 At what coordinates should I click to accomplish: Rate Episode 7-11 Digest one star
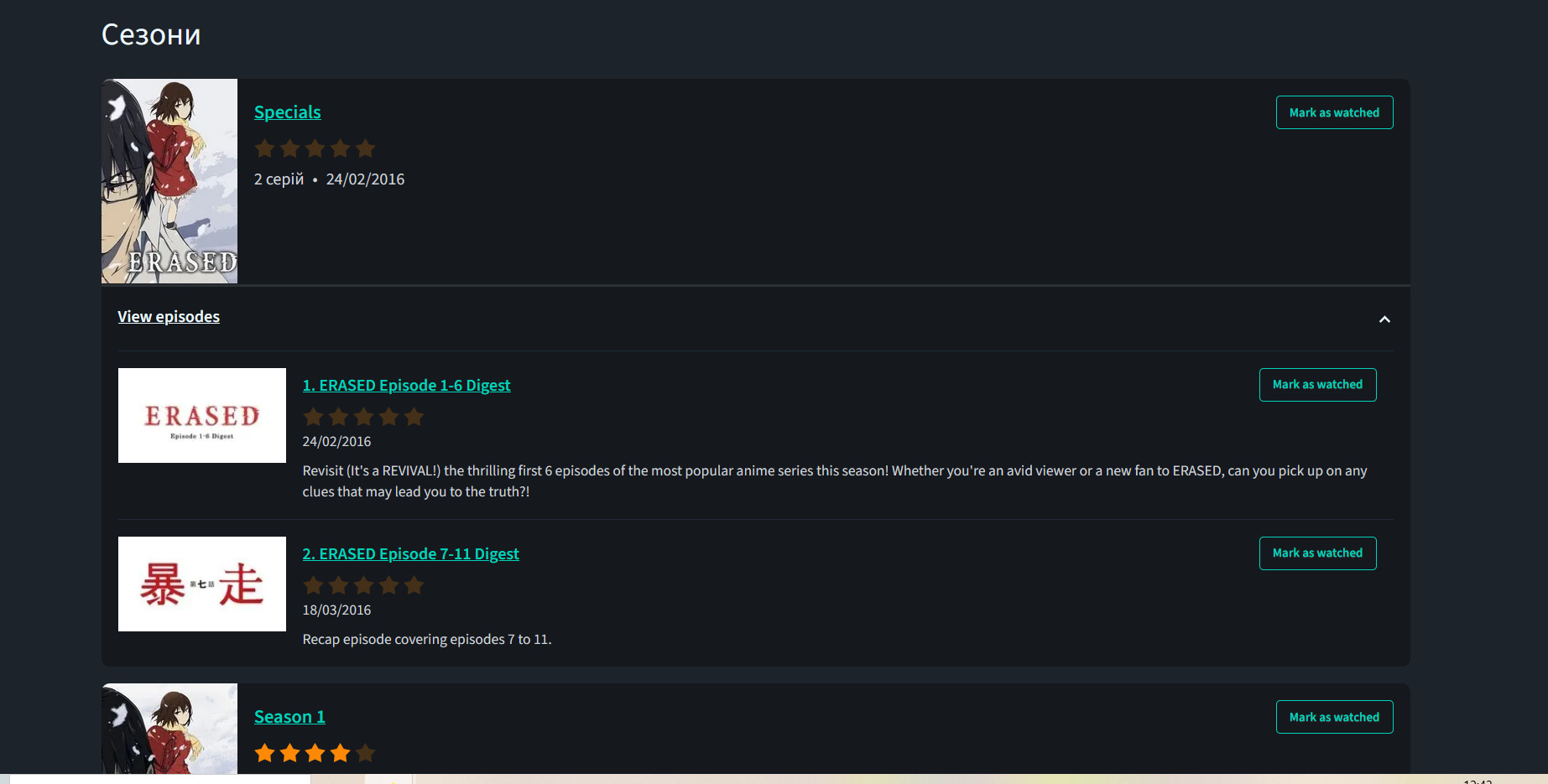pos(313,586)
